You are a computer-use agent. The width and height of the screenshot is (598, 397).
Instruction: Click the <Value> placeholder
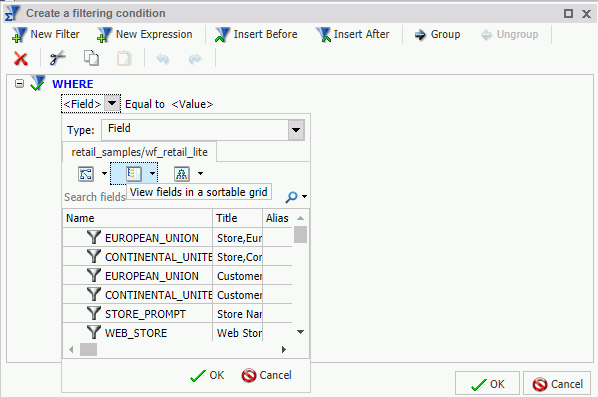(x=192, y=104)
